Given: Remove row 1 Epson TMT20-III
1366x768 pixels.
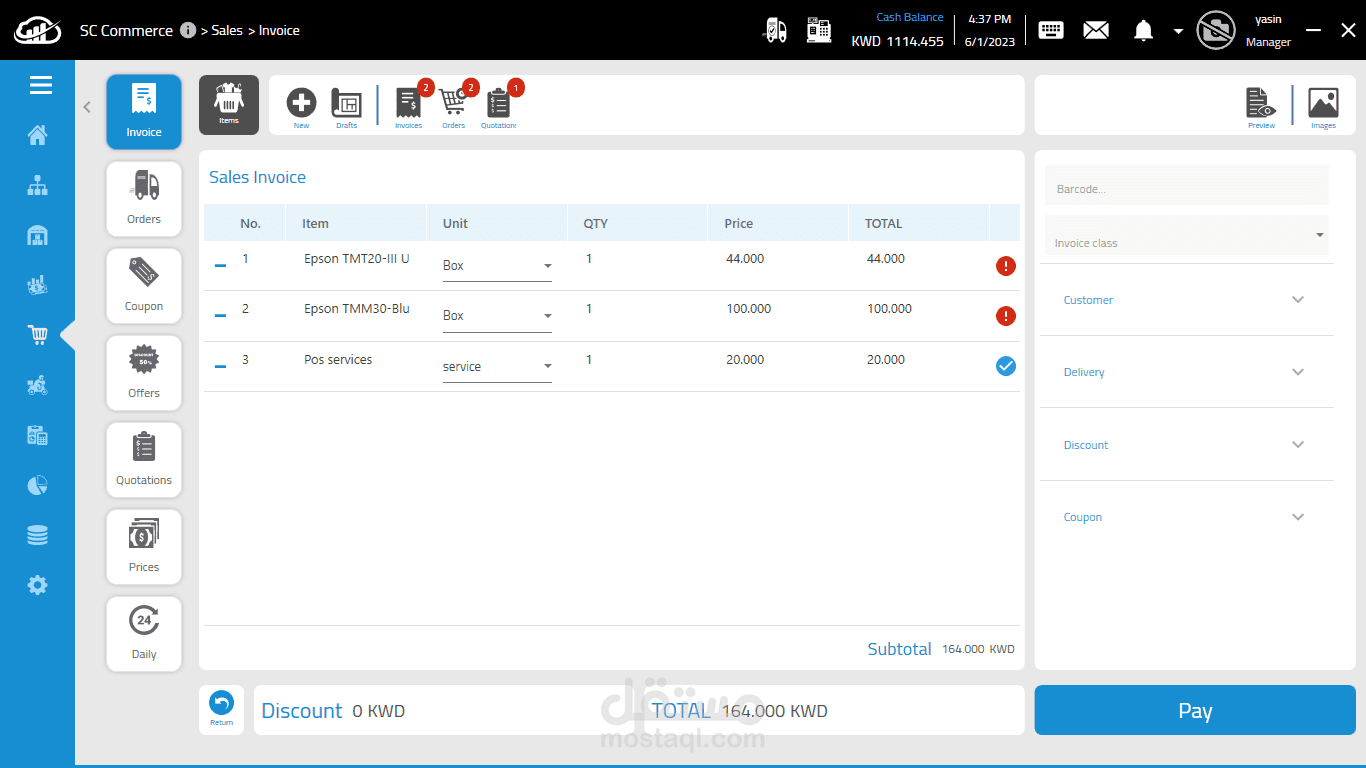Looking at the screenshot, I should point(220,265).
